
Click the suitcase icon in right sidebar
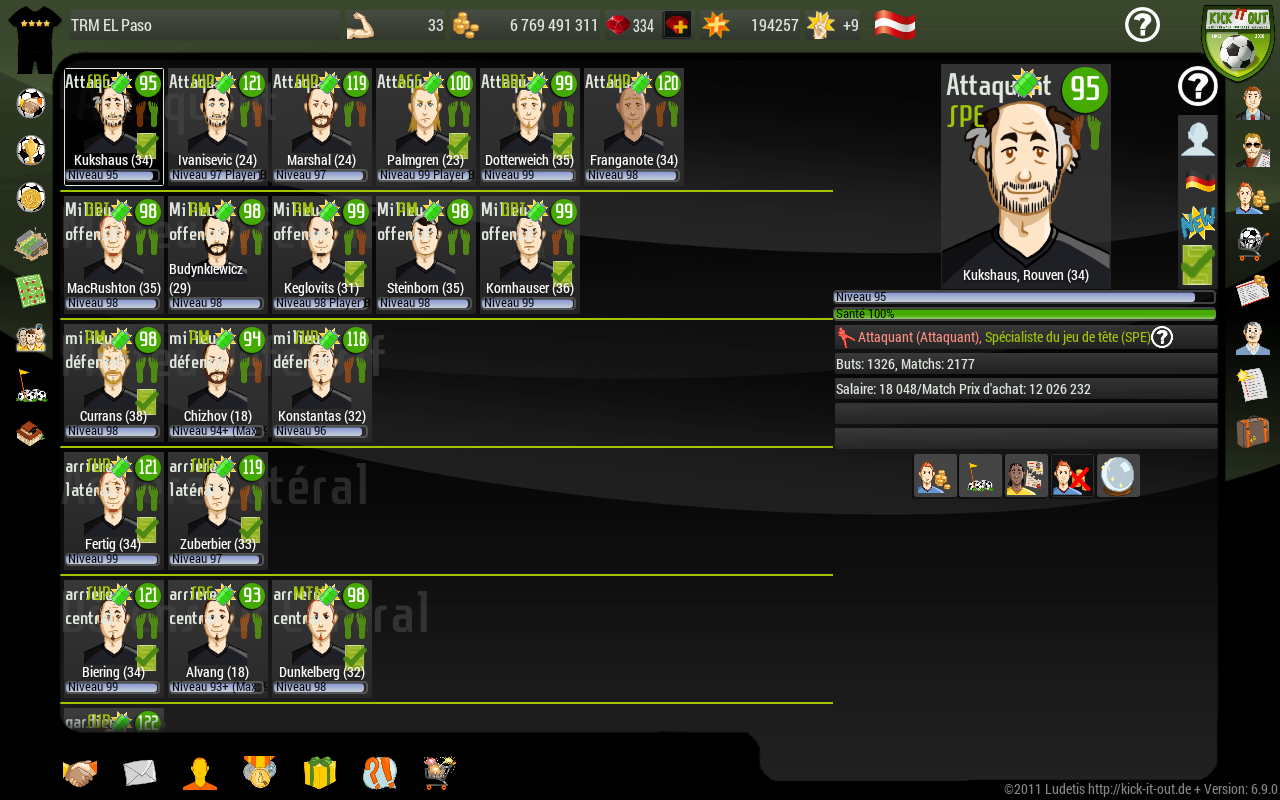pos(1252,432)
